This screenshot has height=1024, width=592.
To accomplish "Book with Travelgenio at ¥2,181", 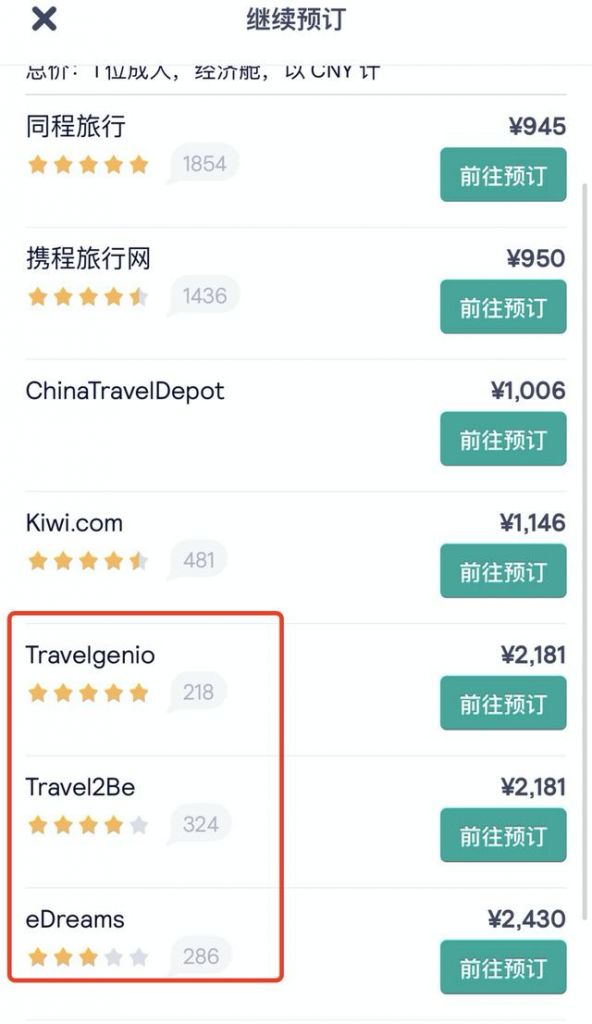I will pyautogui.click(x=503, y=703).
